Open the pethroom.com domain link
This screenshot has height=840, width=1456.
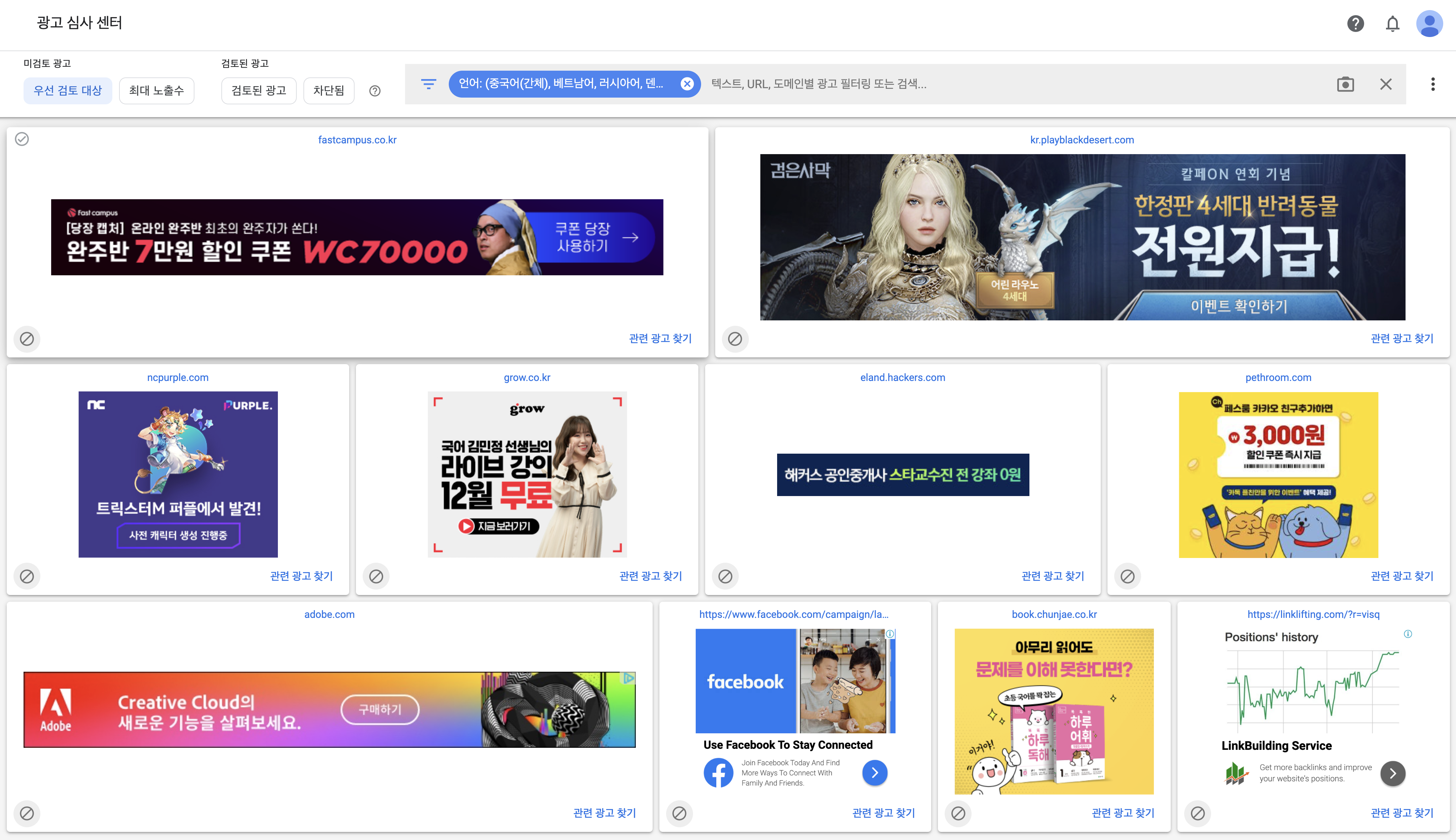1278,377
